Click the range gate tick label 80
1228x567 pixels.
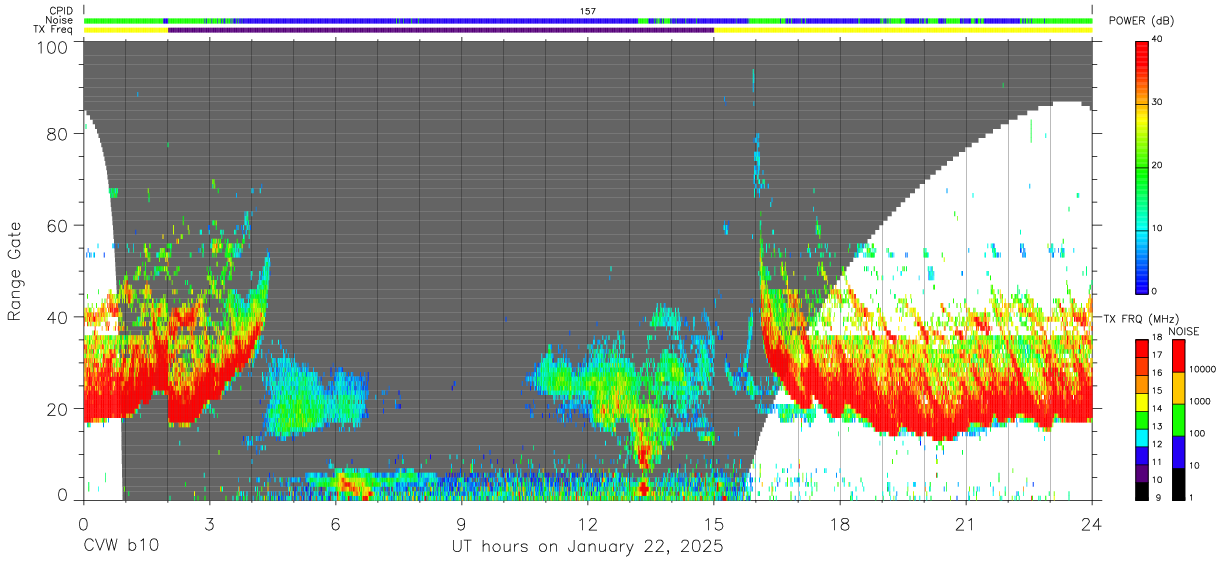click(x=59, y=134)
